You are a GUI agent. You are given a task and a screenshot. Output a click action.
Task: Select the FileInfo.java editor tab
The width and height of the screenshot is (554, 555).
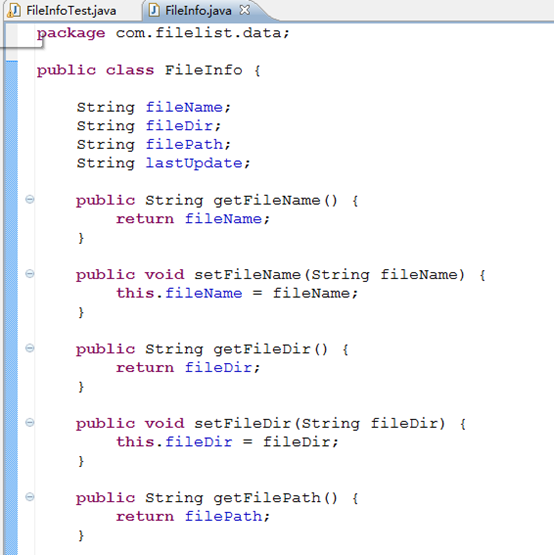[198, 11]
